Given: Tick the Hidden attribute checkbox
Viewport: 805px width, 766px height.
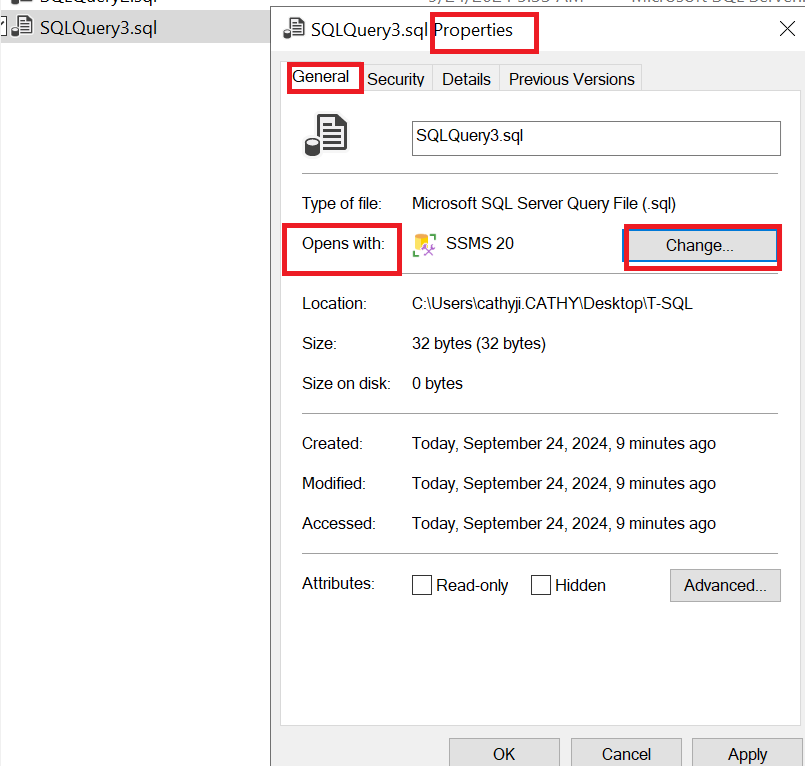Looking at the screenshot, I should tap(541, 585).
